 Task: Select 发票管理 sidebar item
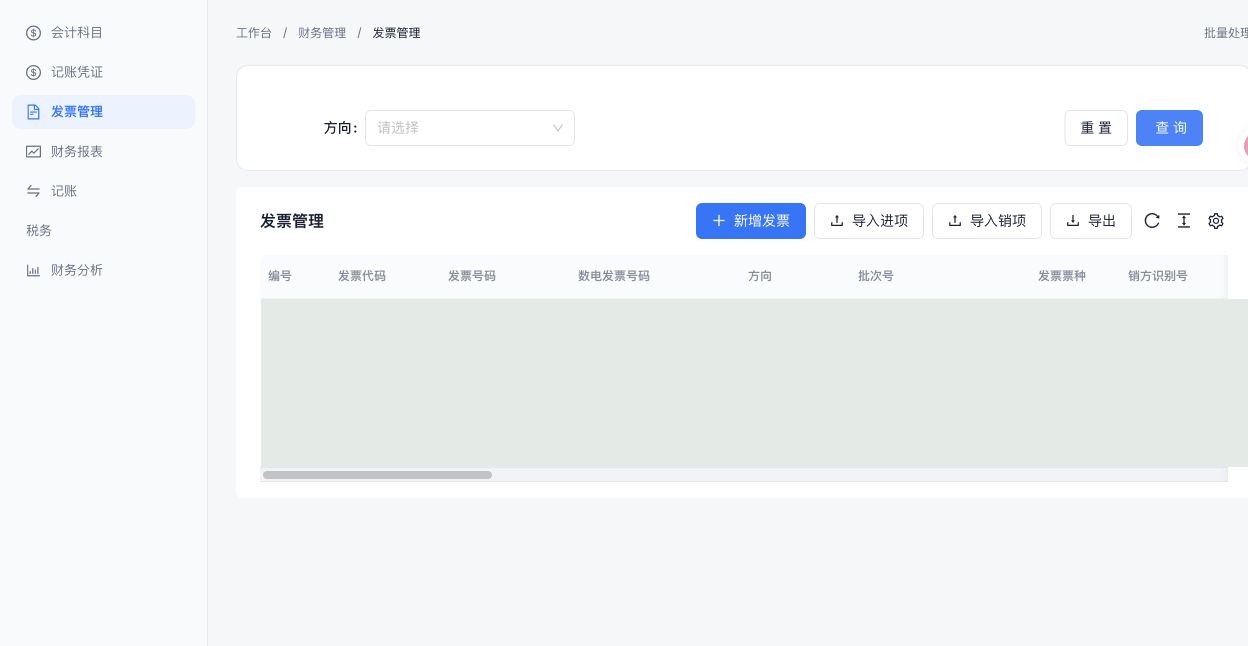click(103, 112)
